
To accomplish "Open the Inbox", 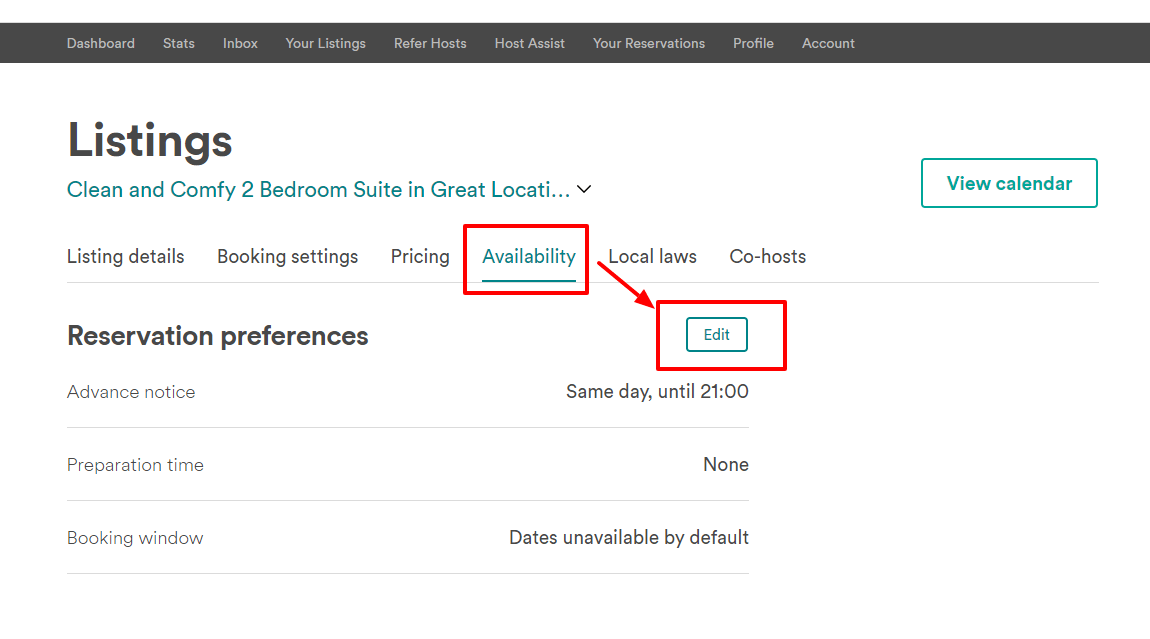I will tap(241, 43).
